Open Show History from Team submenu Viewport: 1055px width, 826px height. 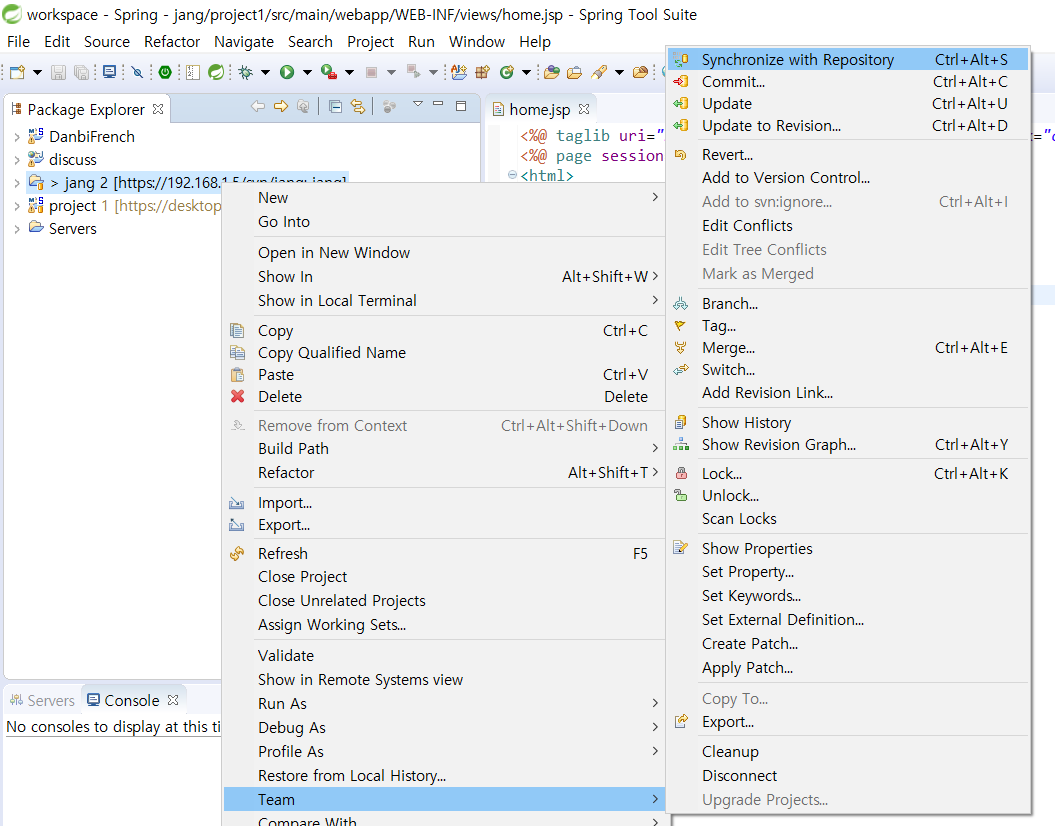[848, 422]
